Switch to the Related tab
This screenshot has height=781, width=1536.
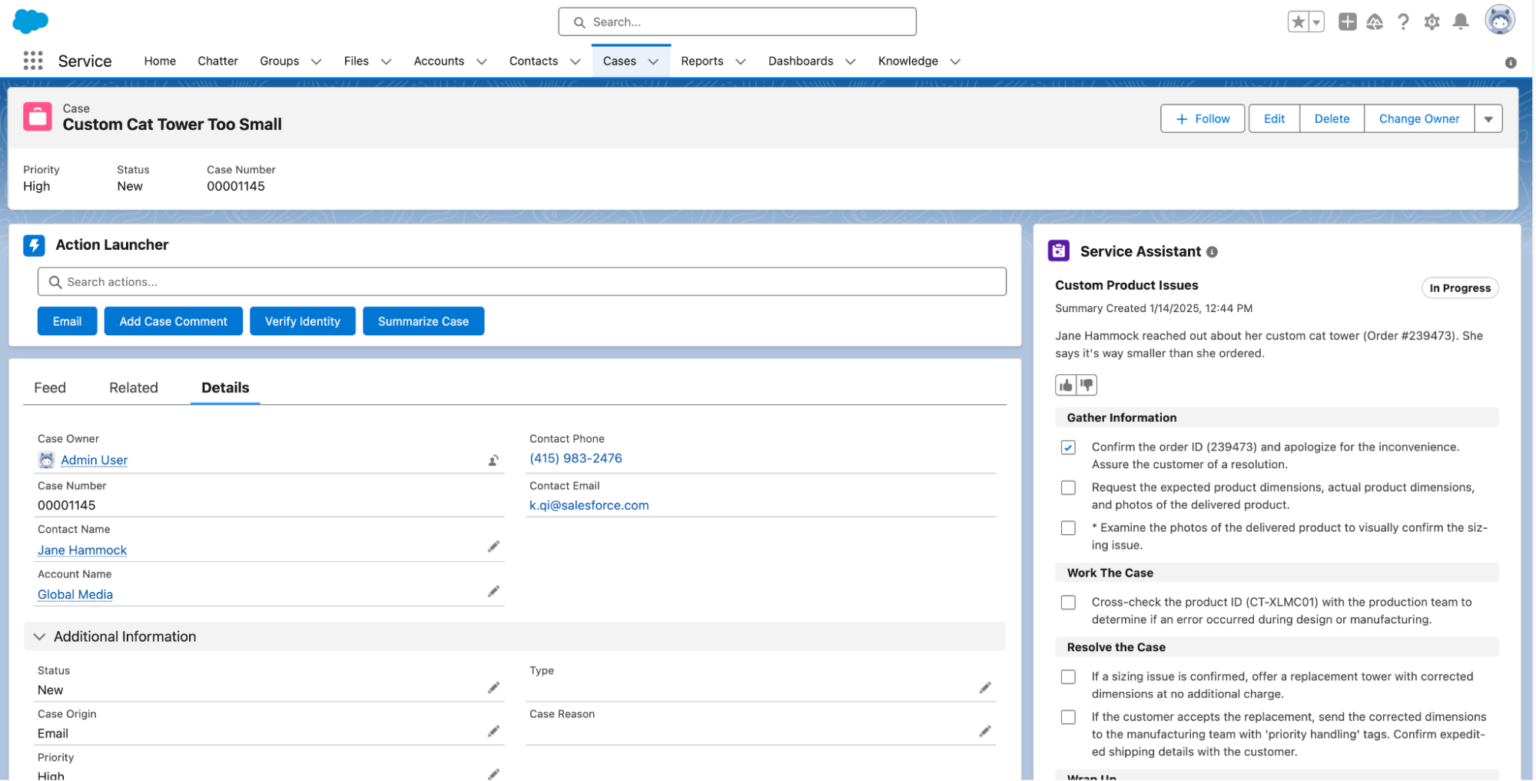(x=134, y=388)
